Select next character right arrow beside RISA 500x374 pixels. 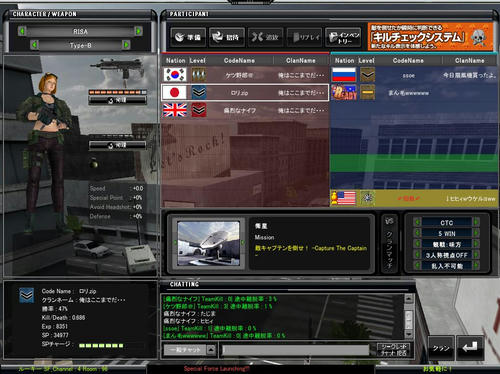pyautogui.click(x=138, y=31)
